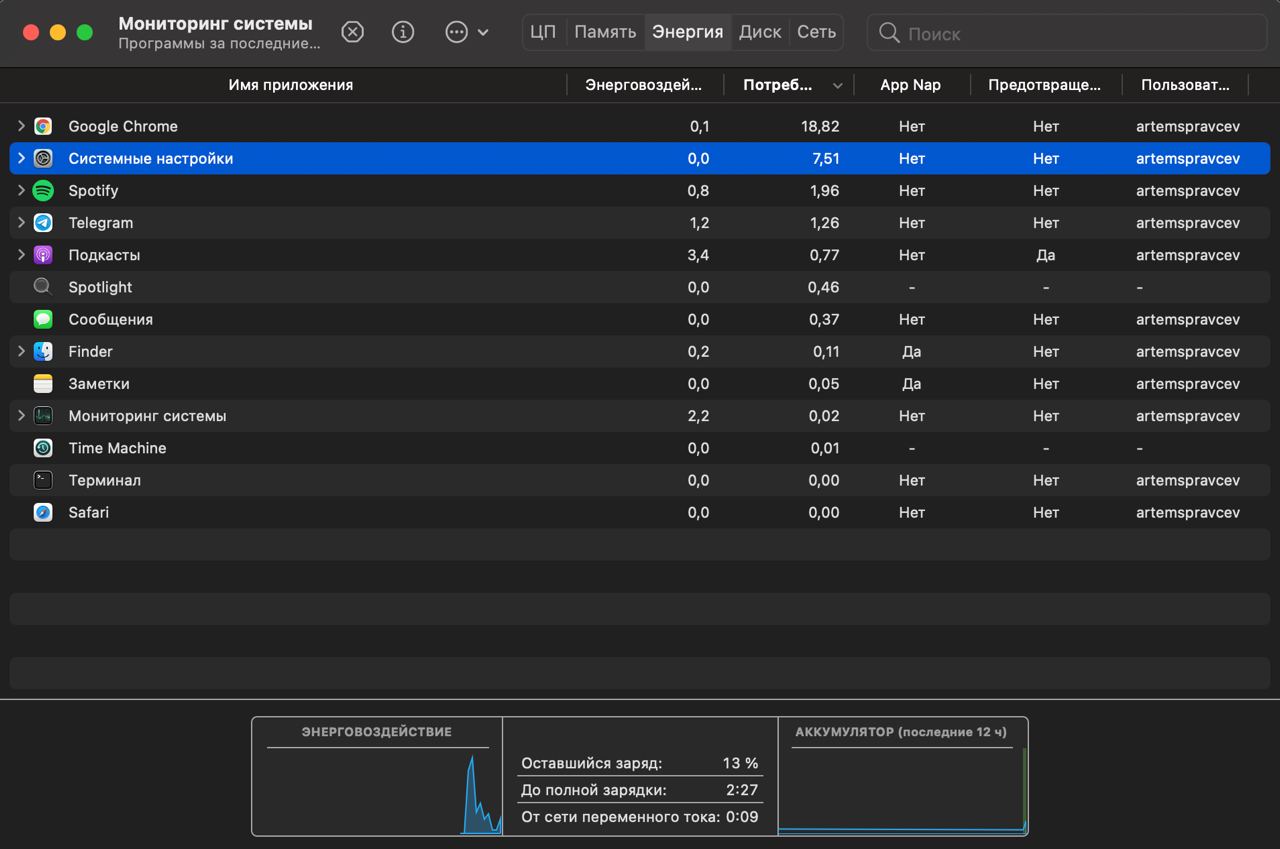Sort by Пользователь column header
This screenshot has height=849, width=1280.
coord(1185,85)
